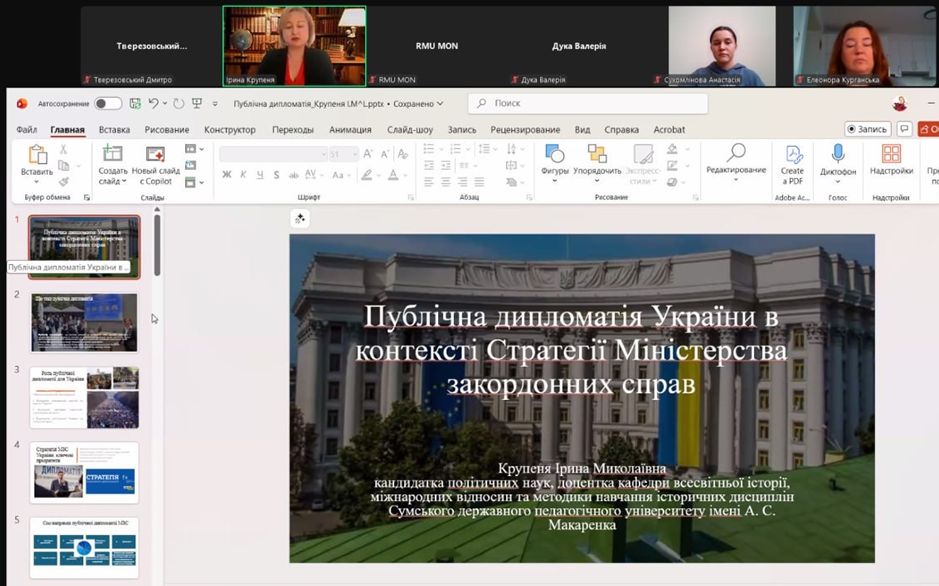Viewport: 939px width, 586px height.
Task: Open the font size combo box
Action: [x=344, y=154]
